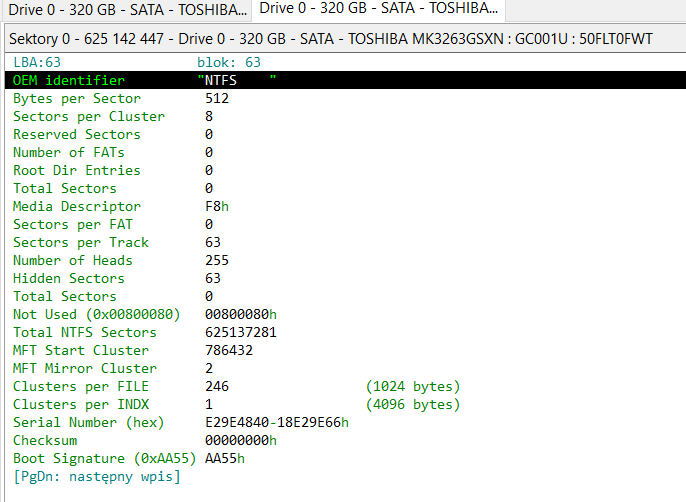Click the Checksum value 00000000h
This screenshot has height=502, width=686.
pos(241,440)
